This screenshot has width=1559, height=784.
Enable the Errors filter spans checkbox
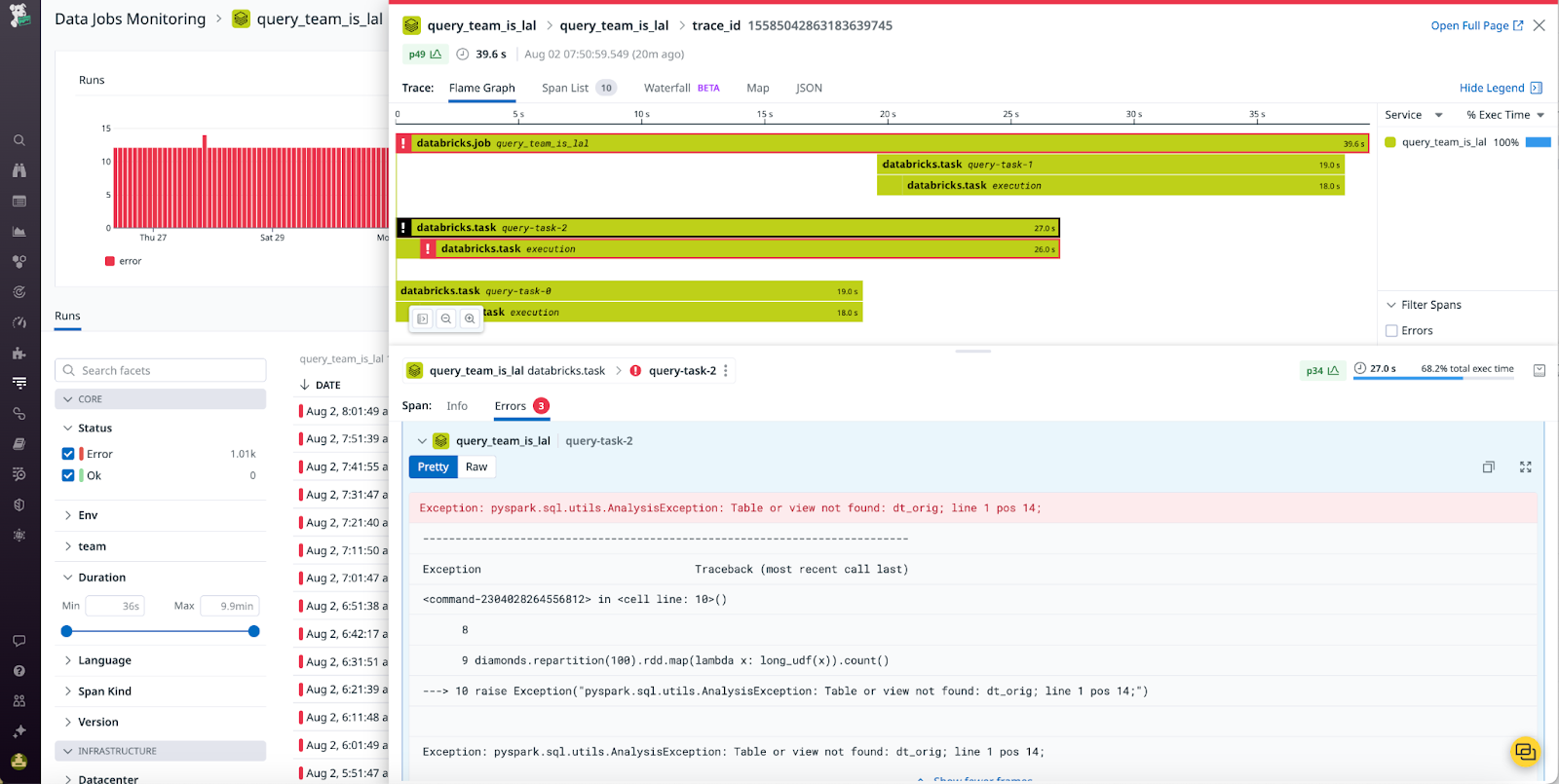(x=1391, y=331)
